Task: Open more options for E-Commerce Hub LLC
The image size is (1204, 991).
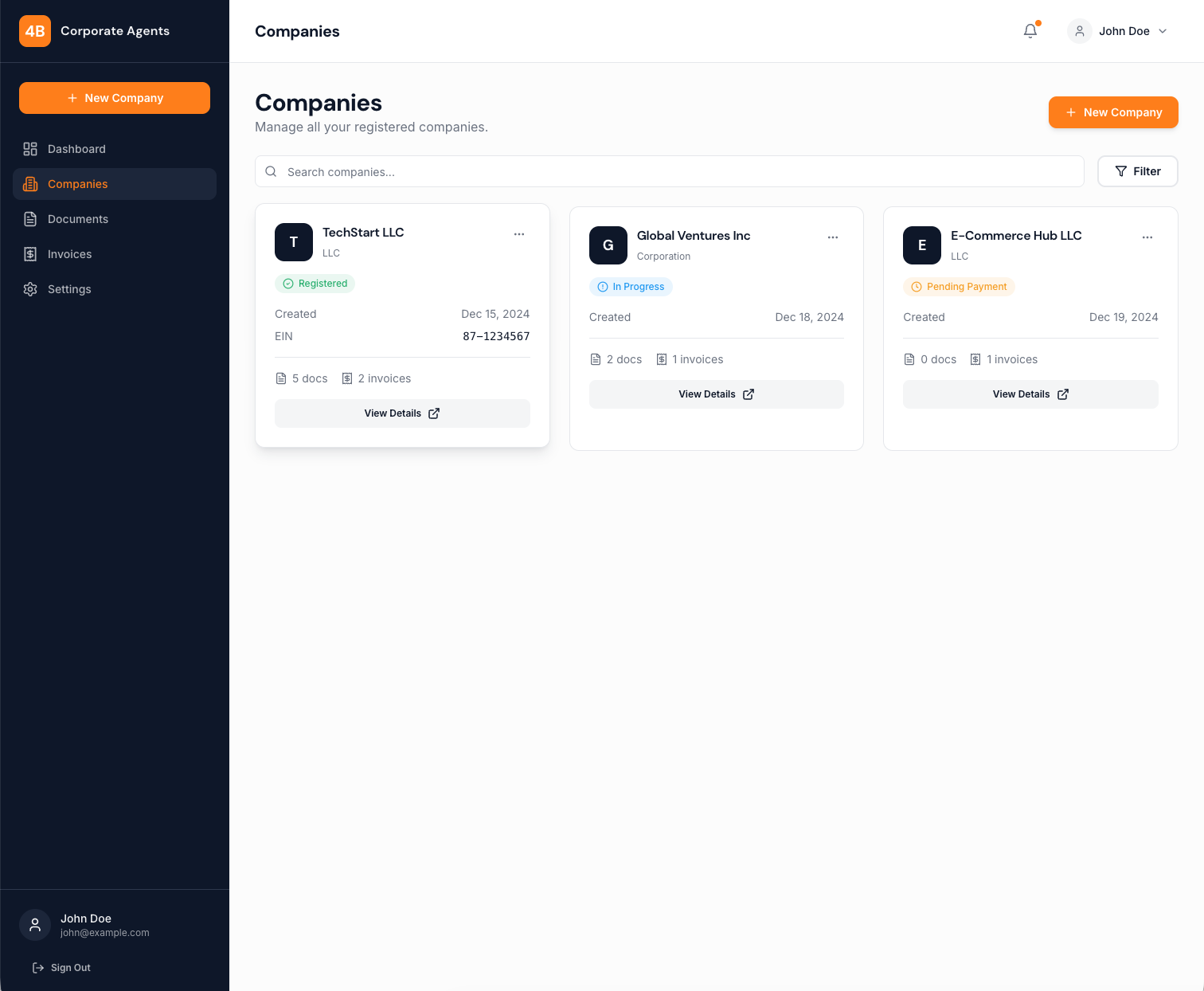Action: 1147,237
